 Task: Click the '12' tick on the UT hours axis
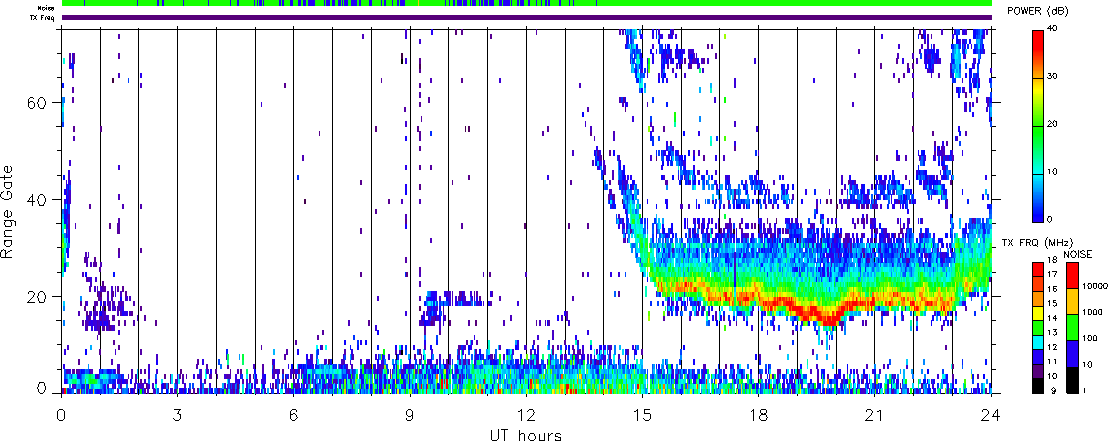[526, 414]
